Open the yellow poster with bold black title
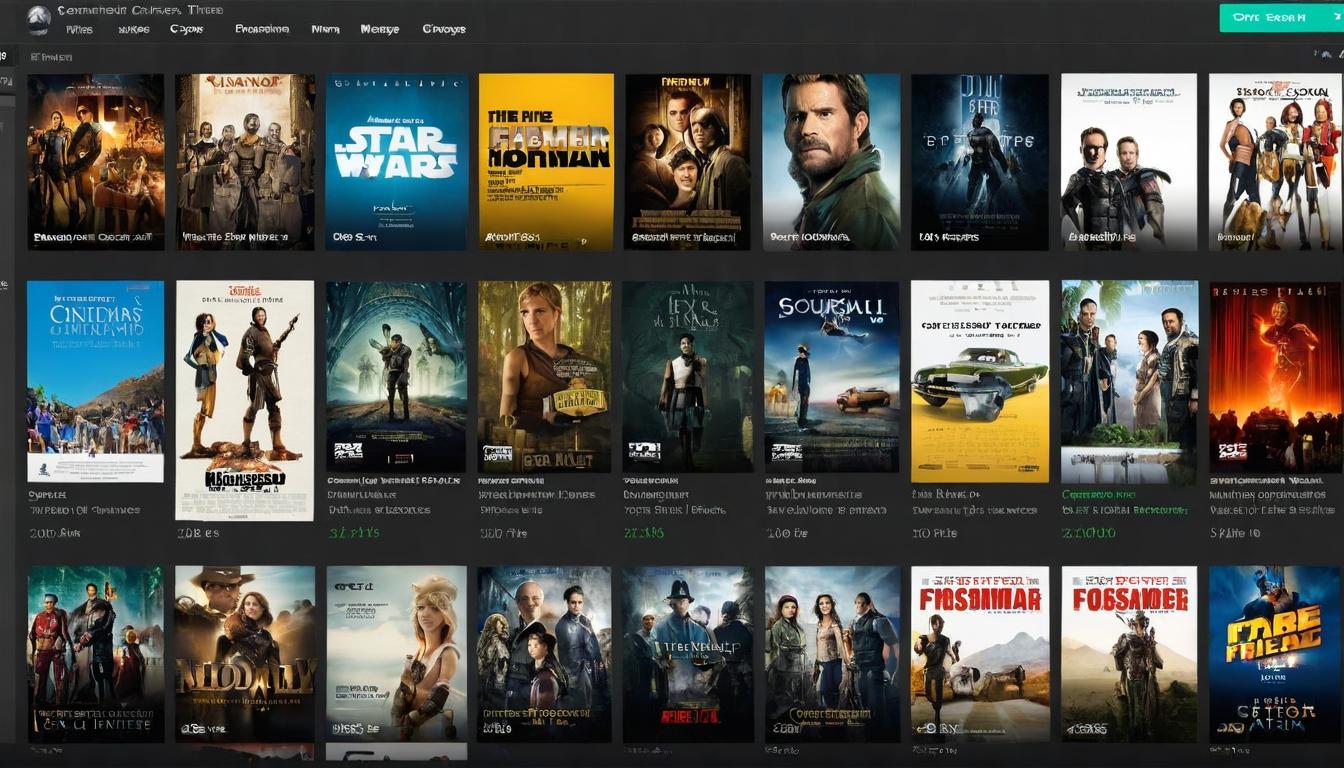This screenshot has height=768, width=1344. coord(546,161)
